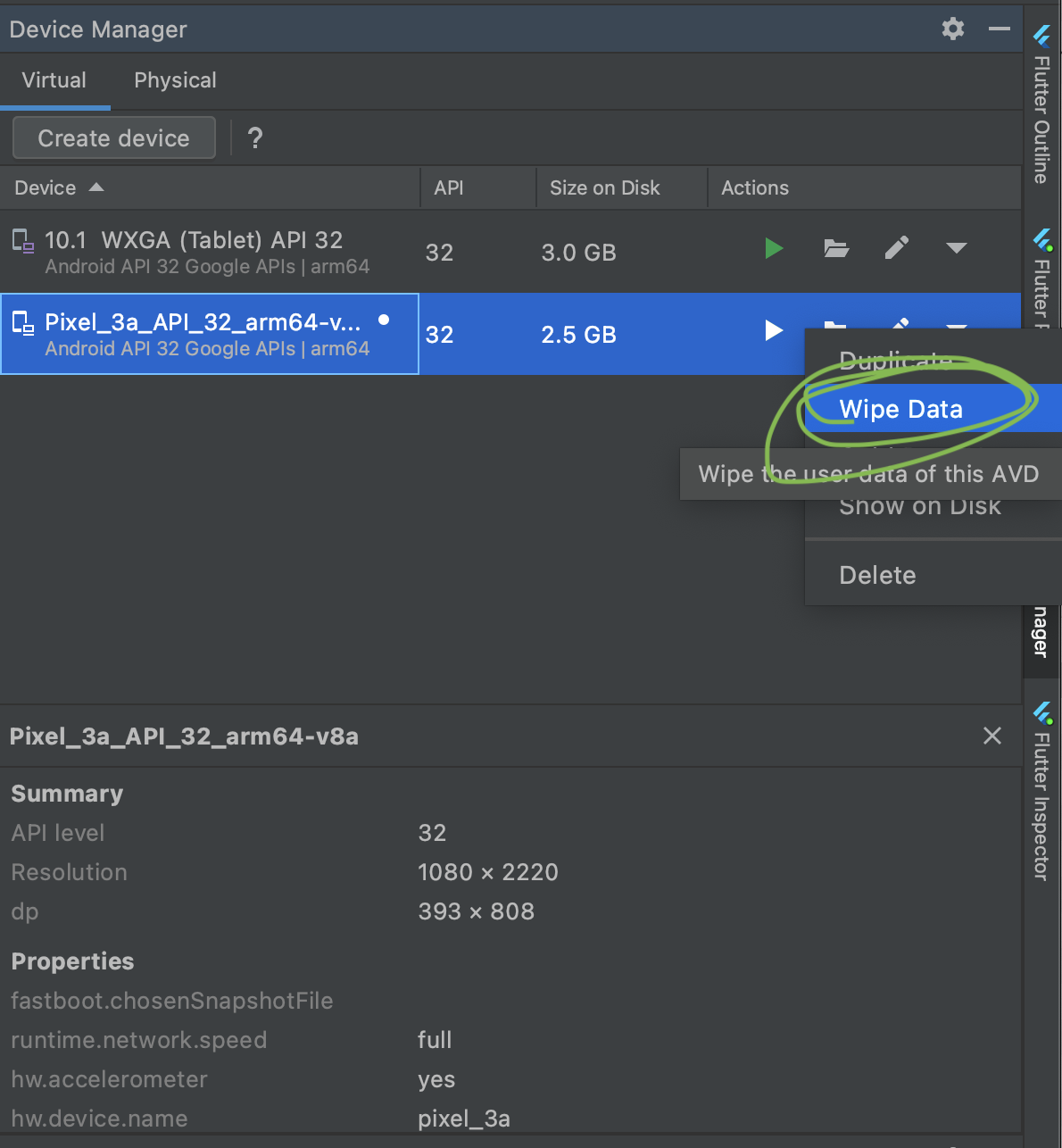Click the runtime.network.speed property label
Viewport: 1062px width, 1148px height.
pyautogui.click(x=139, y=1040)
